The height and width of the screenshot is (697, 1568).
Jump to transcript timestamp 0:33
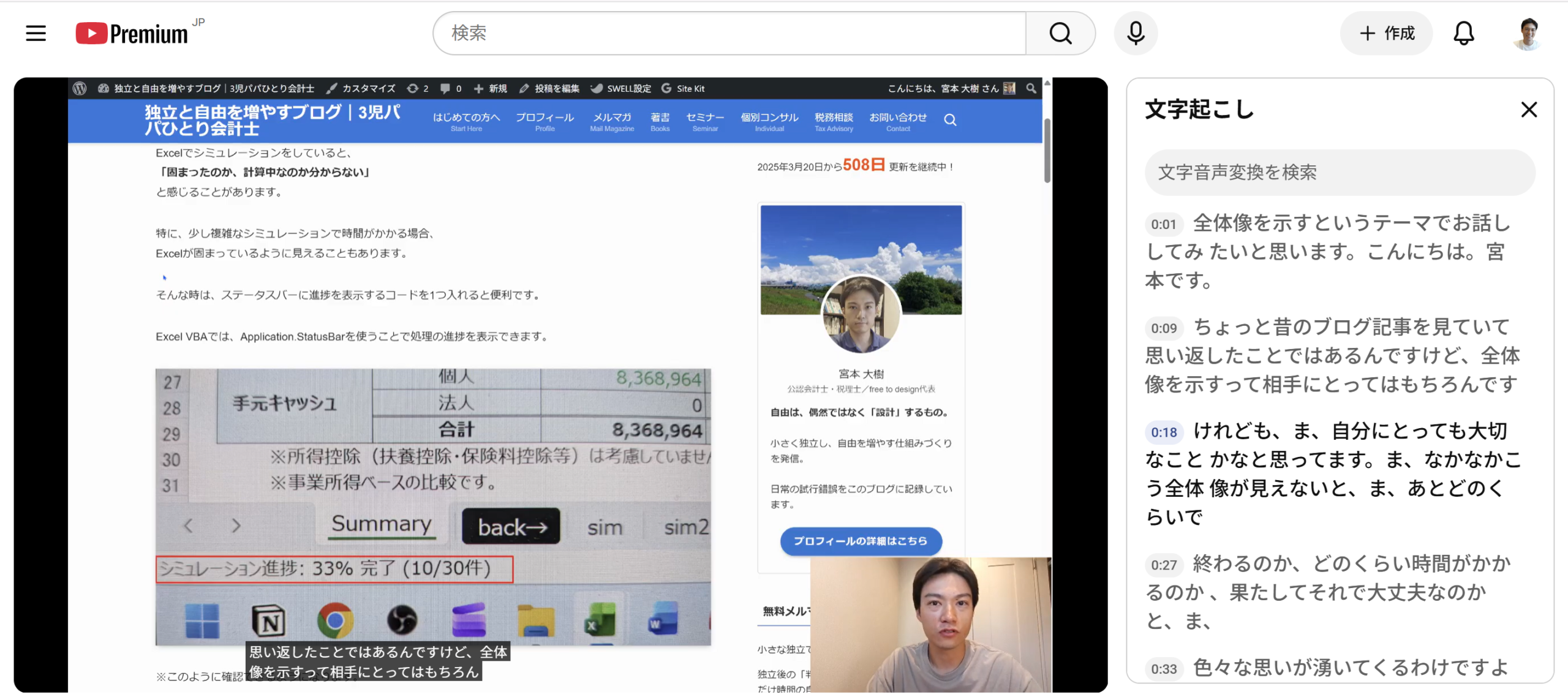coord(1163,669)
